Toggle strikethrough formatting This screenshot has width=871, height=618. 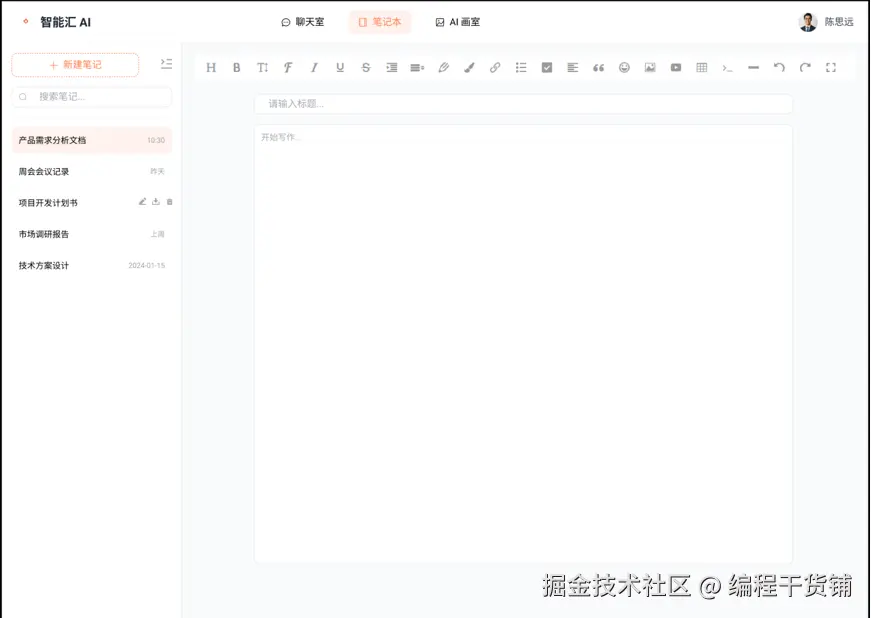click(366, 68)
